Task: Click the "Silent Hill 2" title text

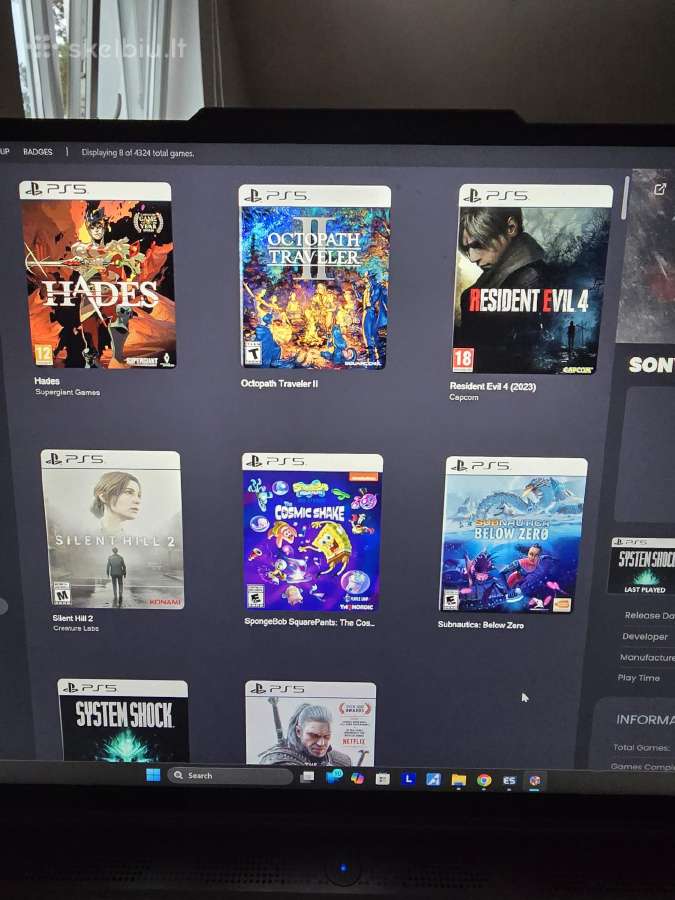Action: (72, 618)
